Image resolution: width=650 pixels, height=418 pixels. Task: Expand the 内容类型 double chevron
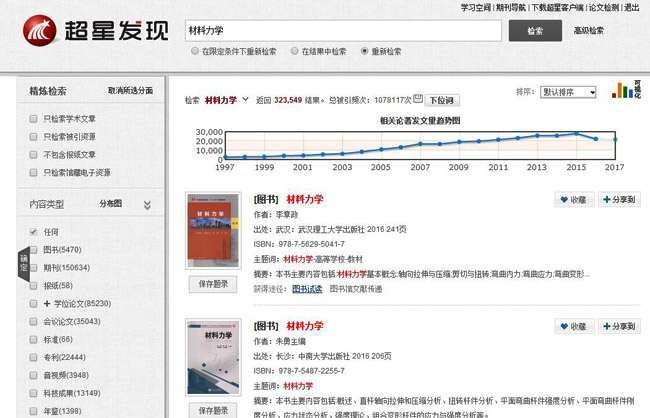click(147, 204)
